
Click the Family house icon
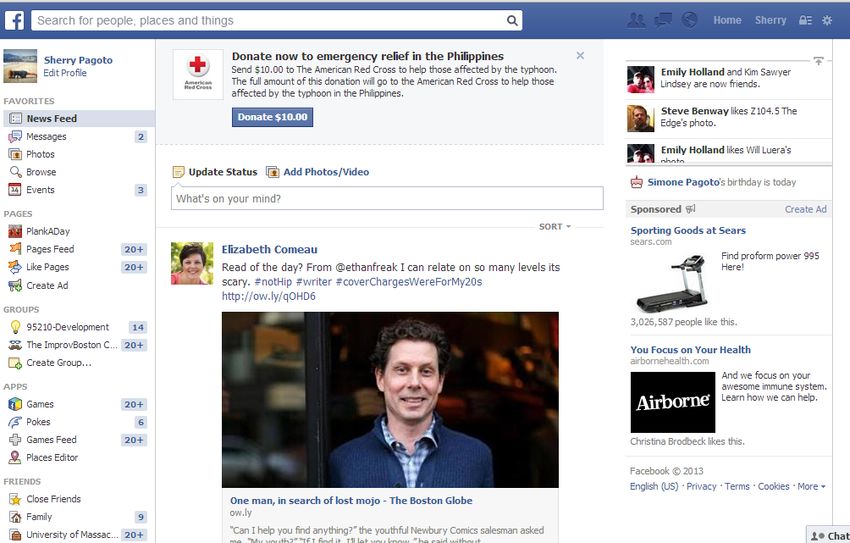click(15, 517)
